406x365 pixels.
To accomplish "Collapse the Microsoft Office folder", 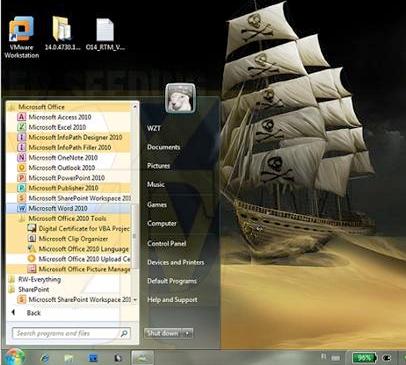I will click(x=37, y=107).
